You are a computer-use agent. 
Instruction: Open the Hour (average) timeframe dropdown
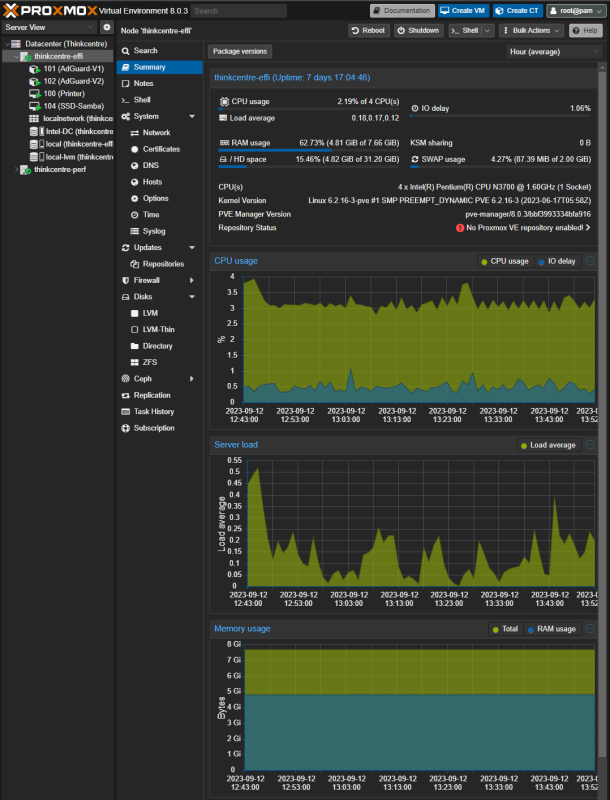click(553, 52)
